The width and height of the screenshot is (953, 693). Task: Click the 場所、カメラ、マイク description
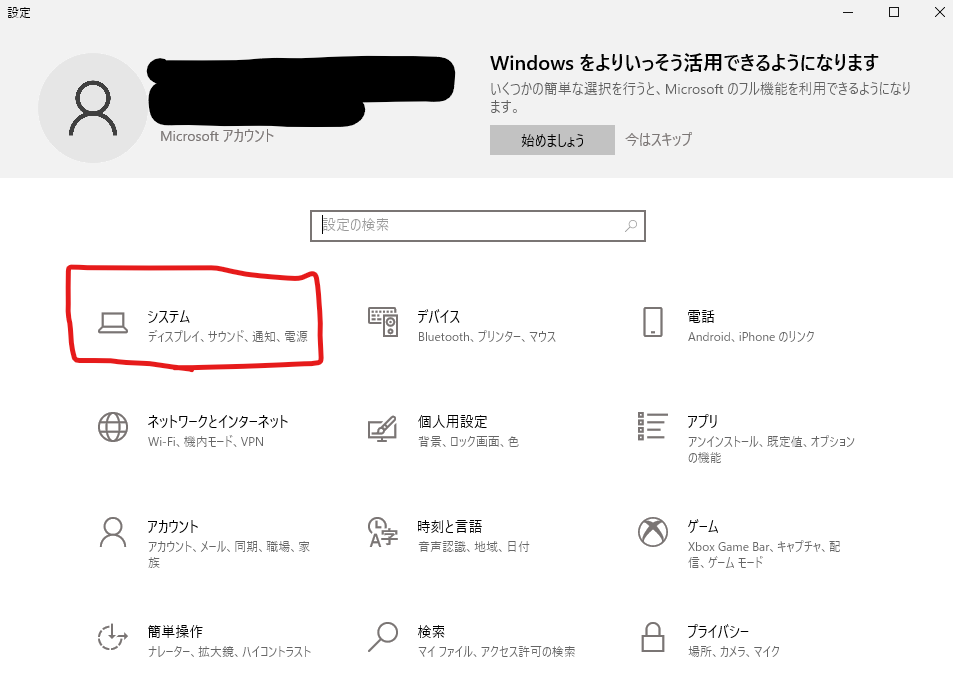(x=734, y=652)
